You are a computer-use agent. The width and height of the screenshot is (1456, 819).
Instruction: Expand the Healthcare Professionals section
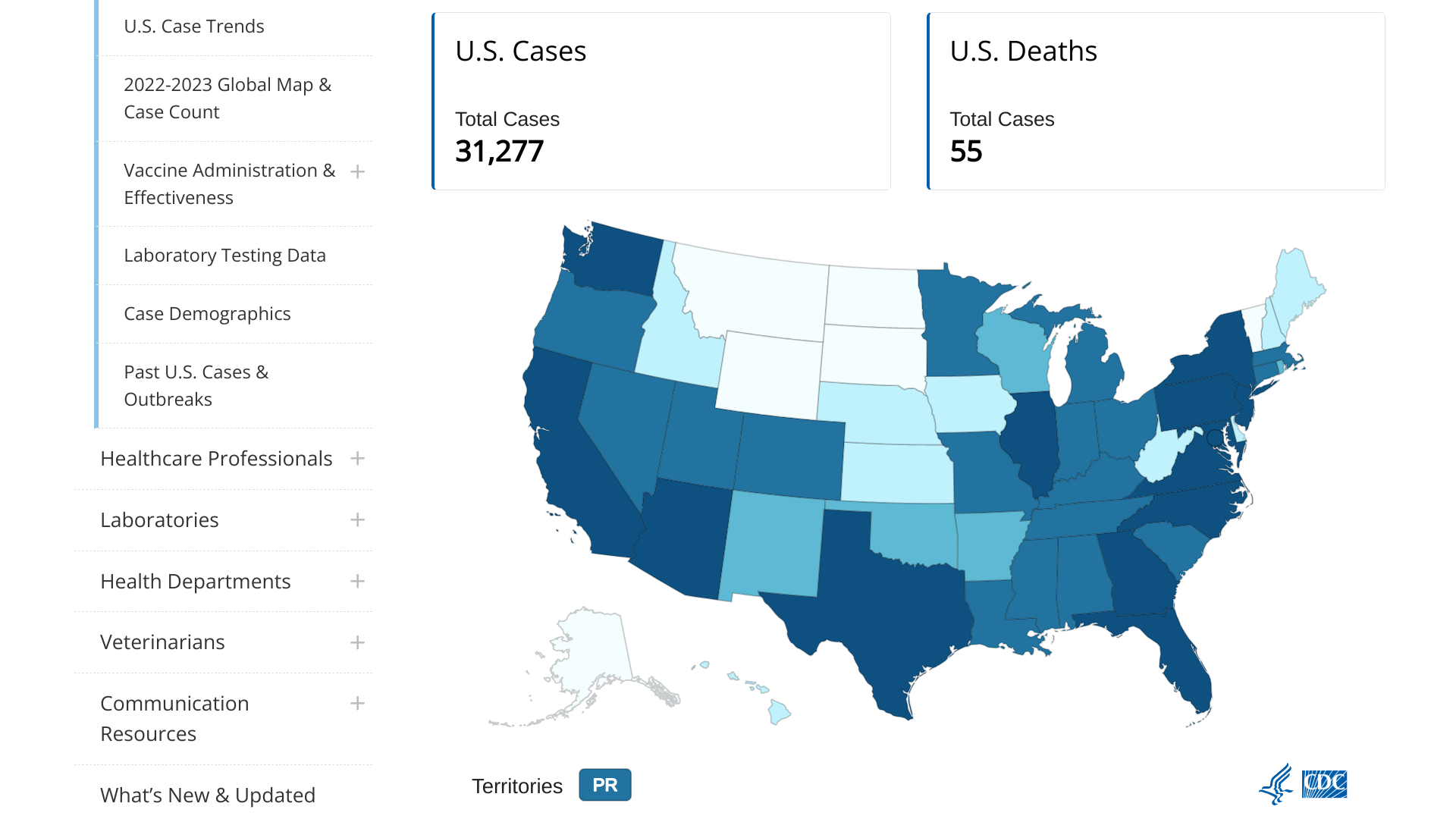357,459
